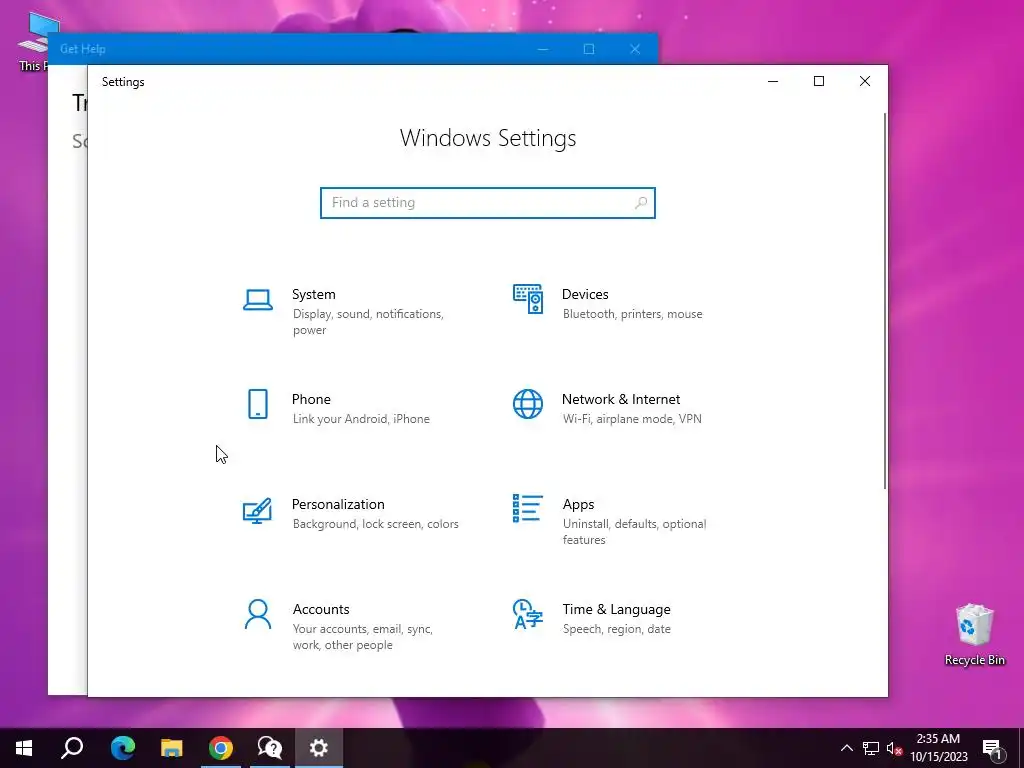The image size is (1024, 768).
Task: Open the Accounts person icon
Action: click(x=258, y=614)
